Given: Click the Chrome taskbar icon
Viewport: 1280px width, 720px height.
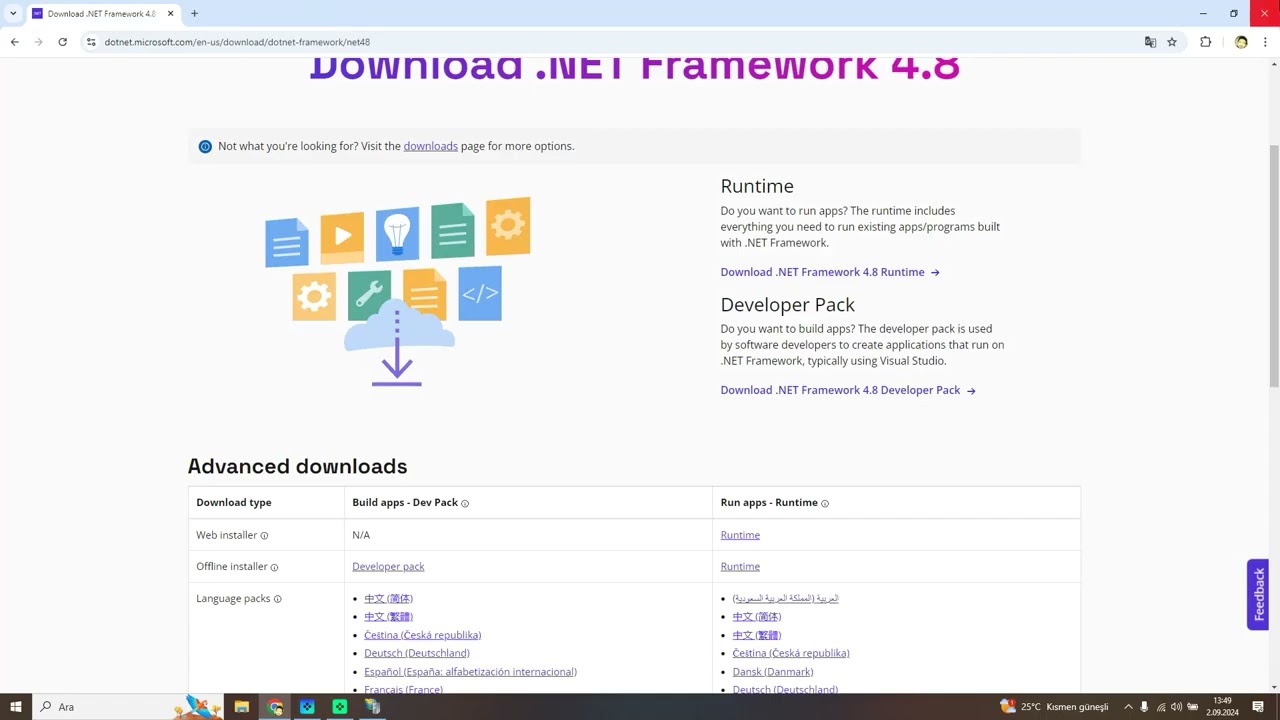Looking at the screenshot, I should point(275,707).
